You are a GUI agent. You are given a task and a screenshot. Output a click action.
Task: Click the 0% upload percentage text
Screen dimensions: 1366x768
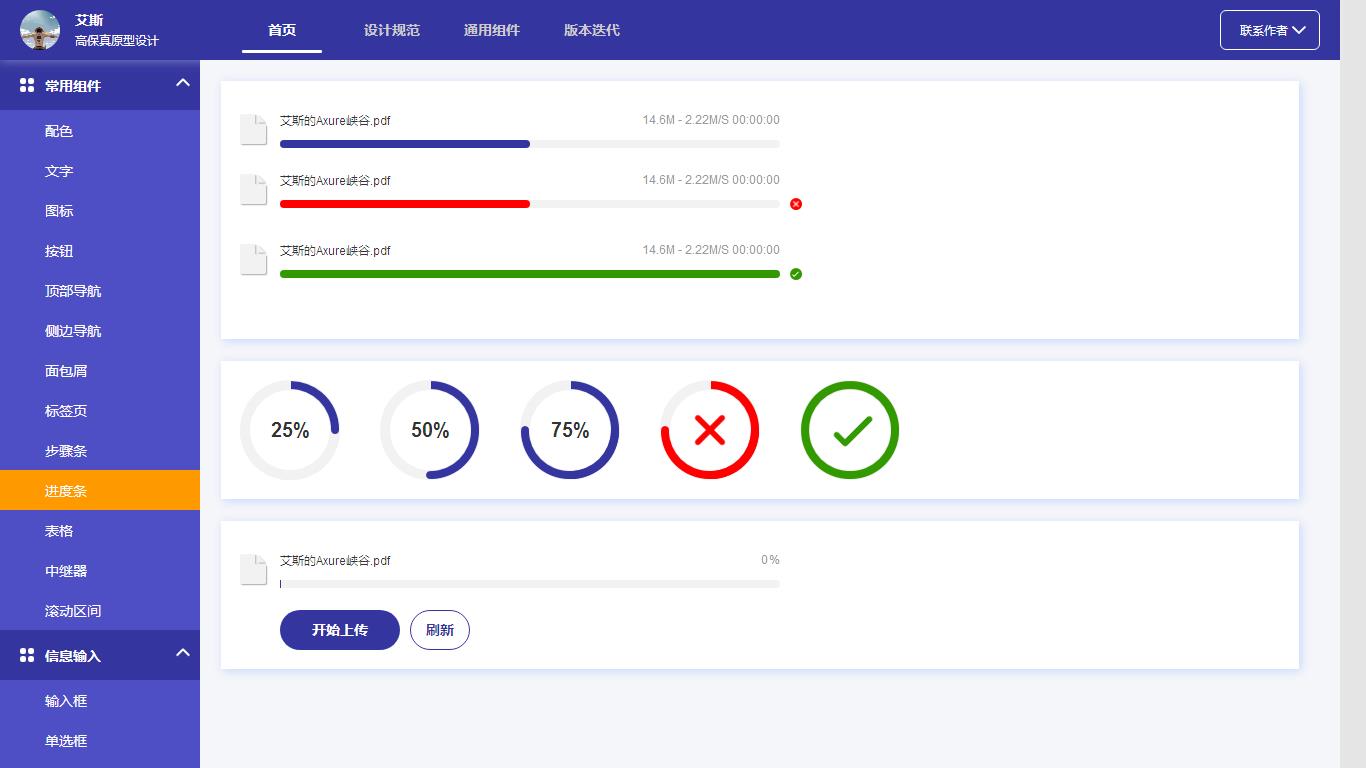pyautogui.click(x=770, y=560)
